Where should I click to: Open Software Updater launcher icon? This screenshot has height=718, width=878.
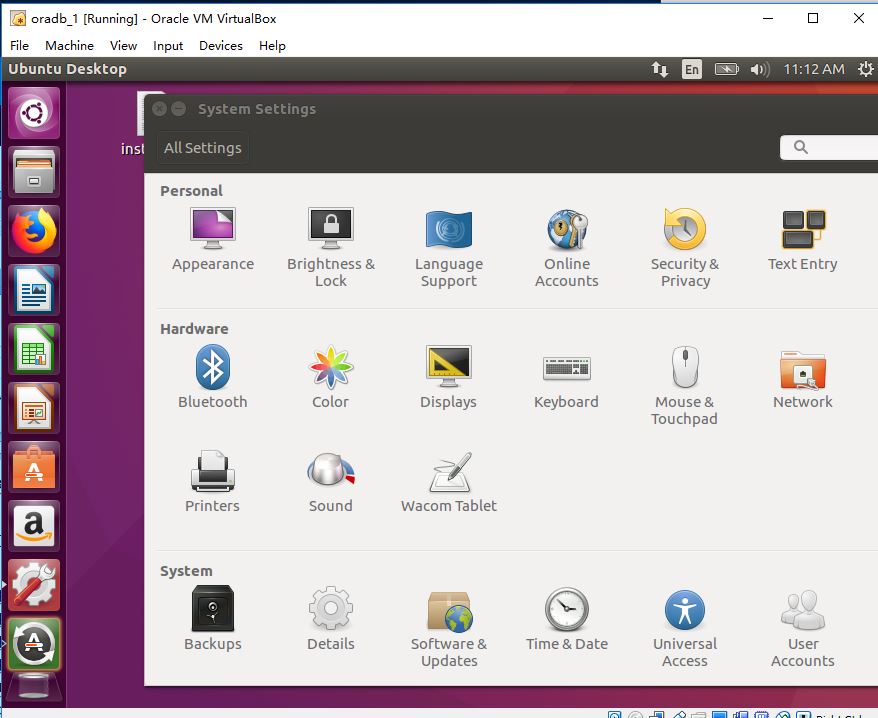[x=34, y=645]
